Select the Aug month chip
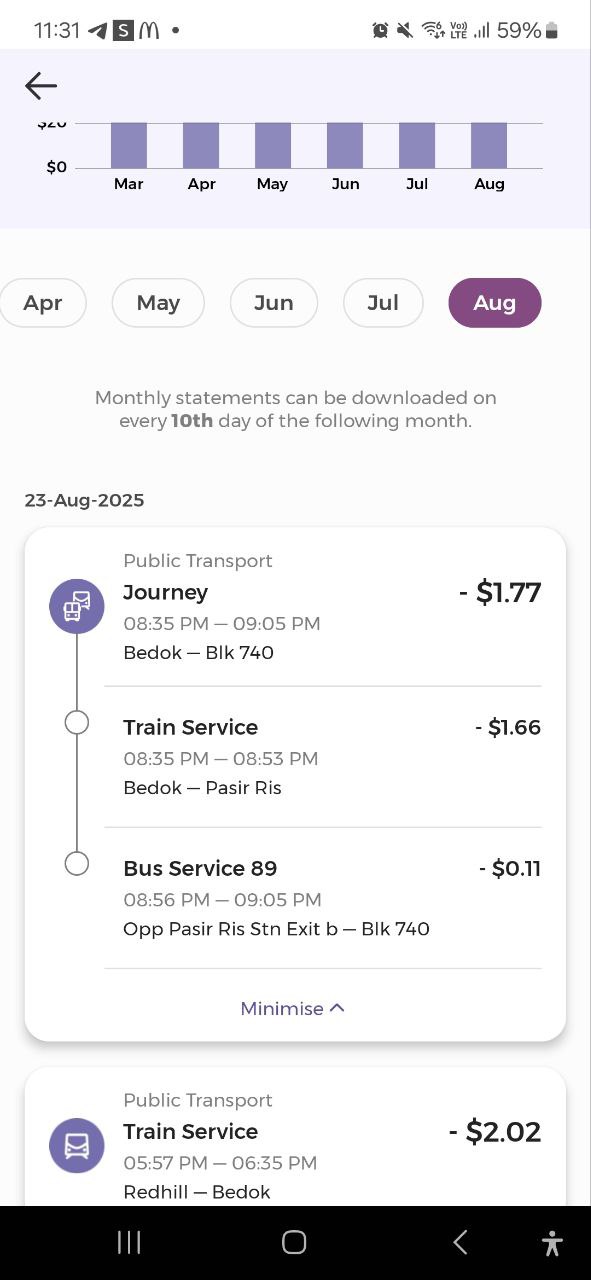The width and height of the screenshot is (591, 1280). pos(495,303)
